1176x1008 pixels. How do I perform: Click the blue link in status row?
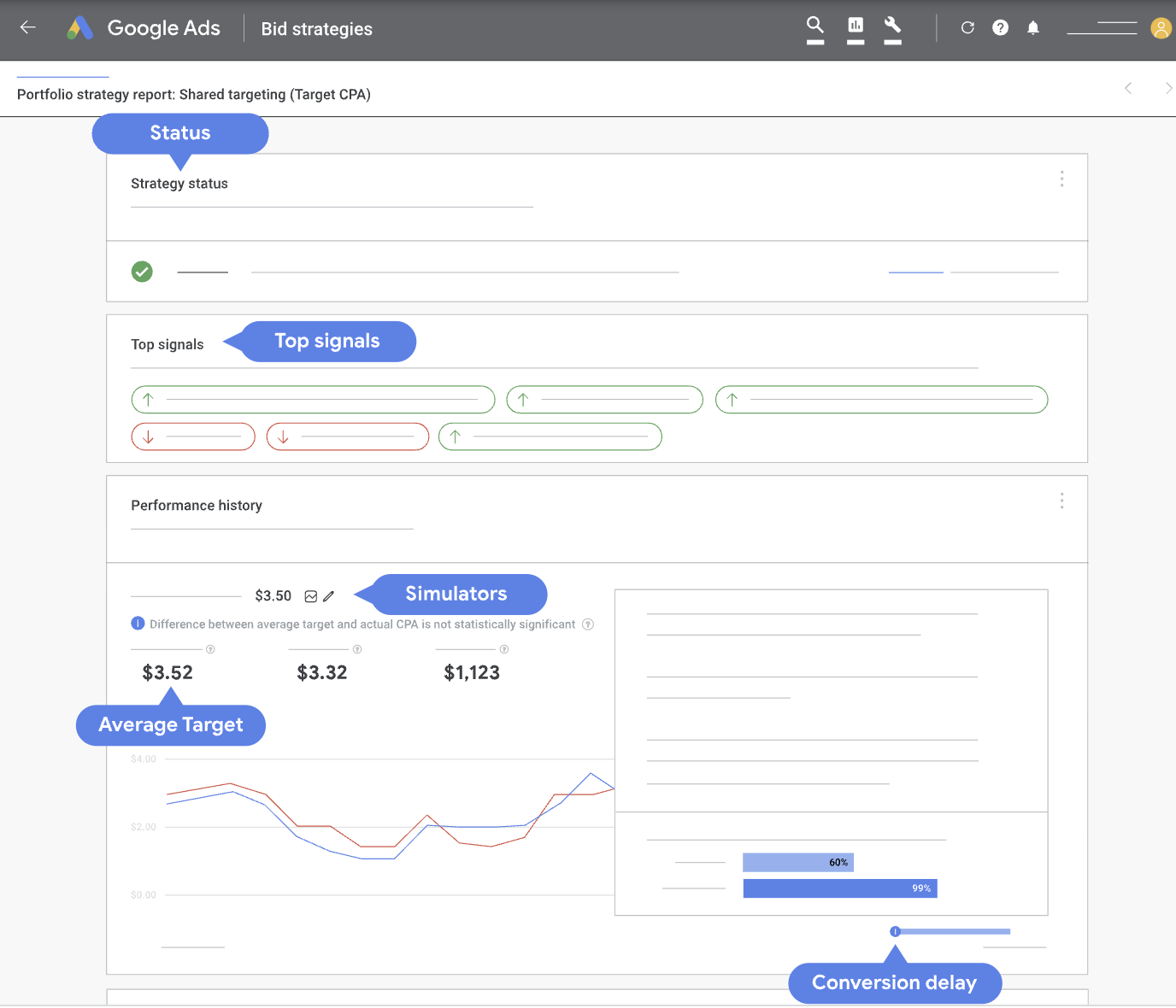(x=915, y=272)
